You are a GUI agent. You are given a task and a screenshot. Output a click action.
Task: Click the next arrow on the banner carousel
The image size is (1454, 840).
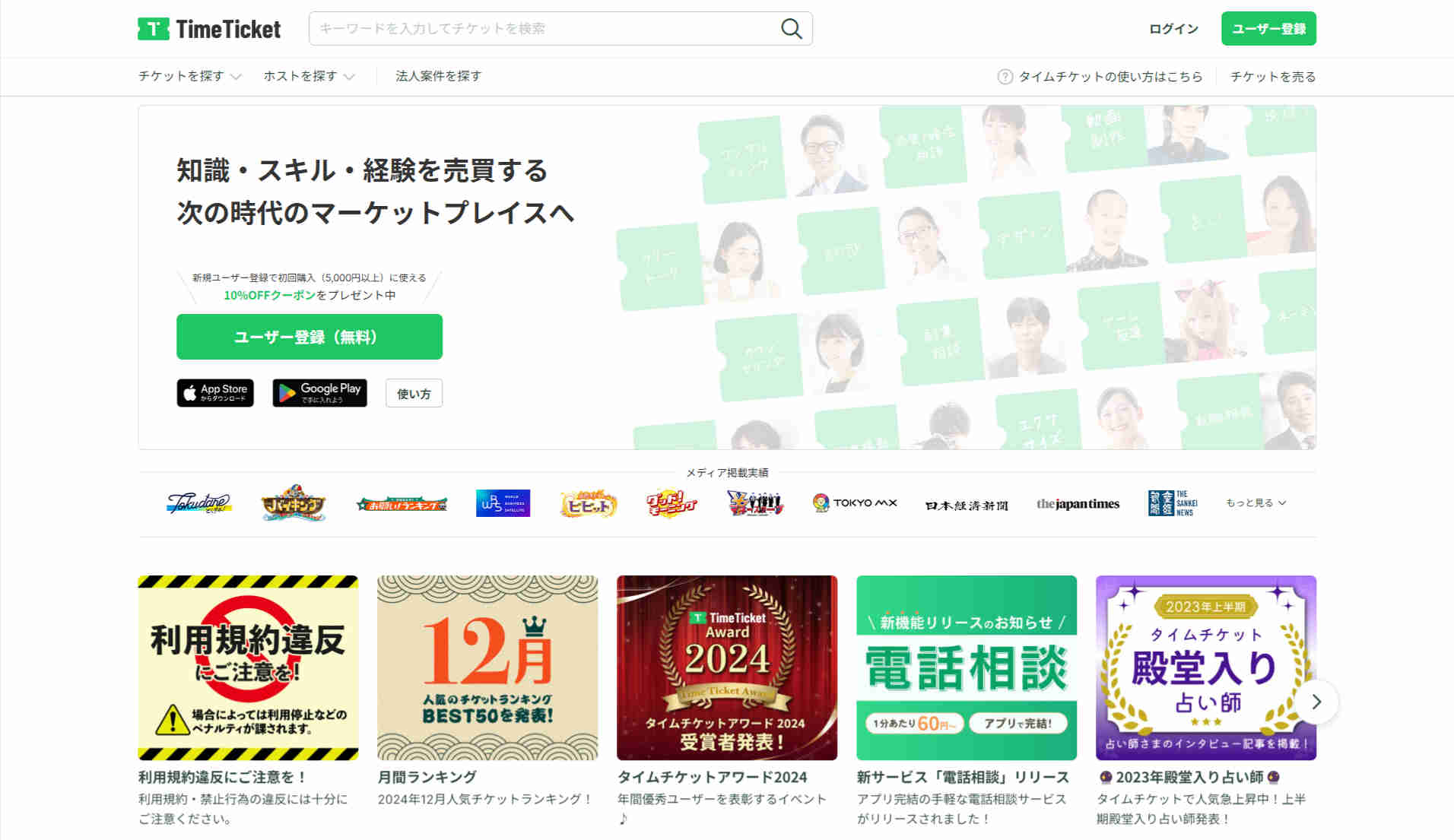[x=1316, y=702]
